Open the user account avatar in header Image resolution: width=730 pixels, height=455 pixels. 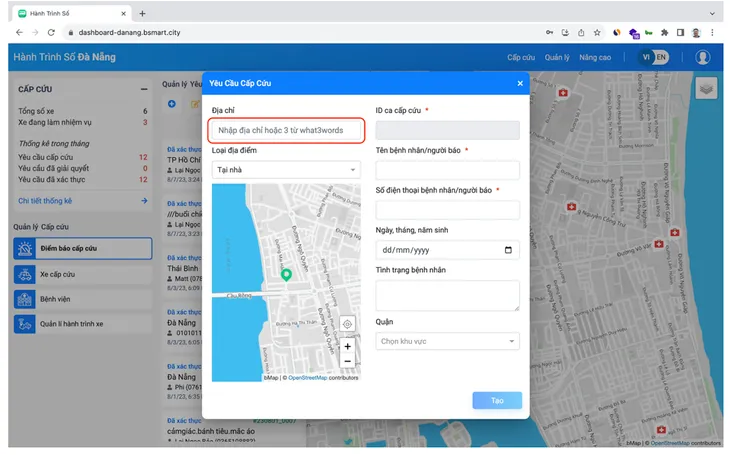703,57
